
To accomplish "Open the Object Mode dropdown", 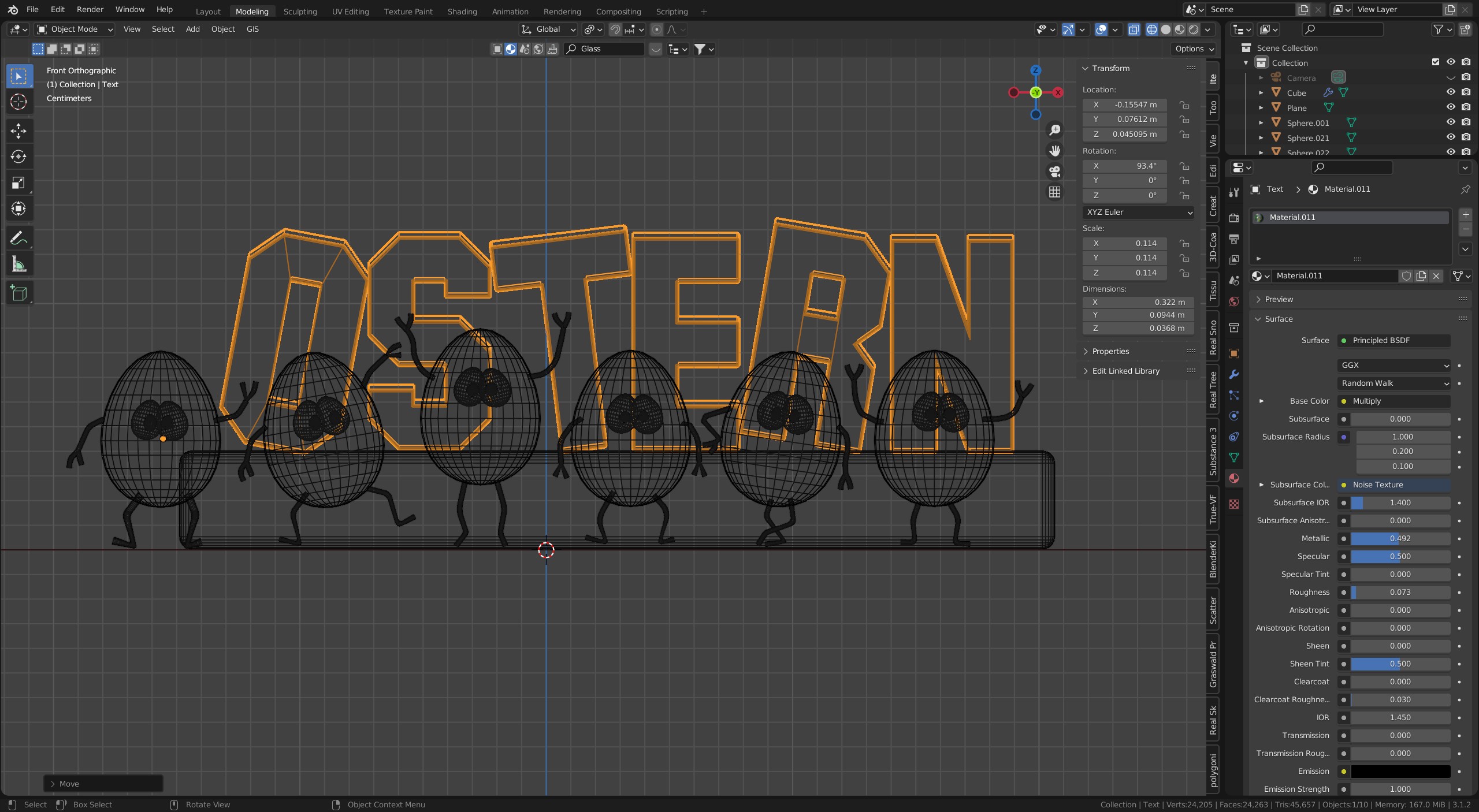I will coord(74,29).
